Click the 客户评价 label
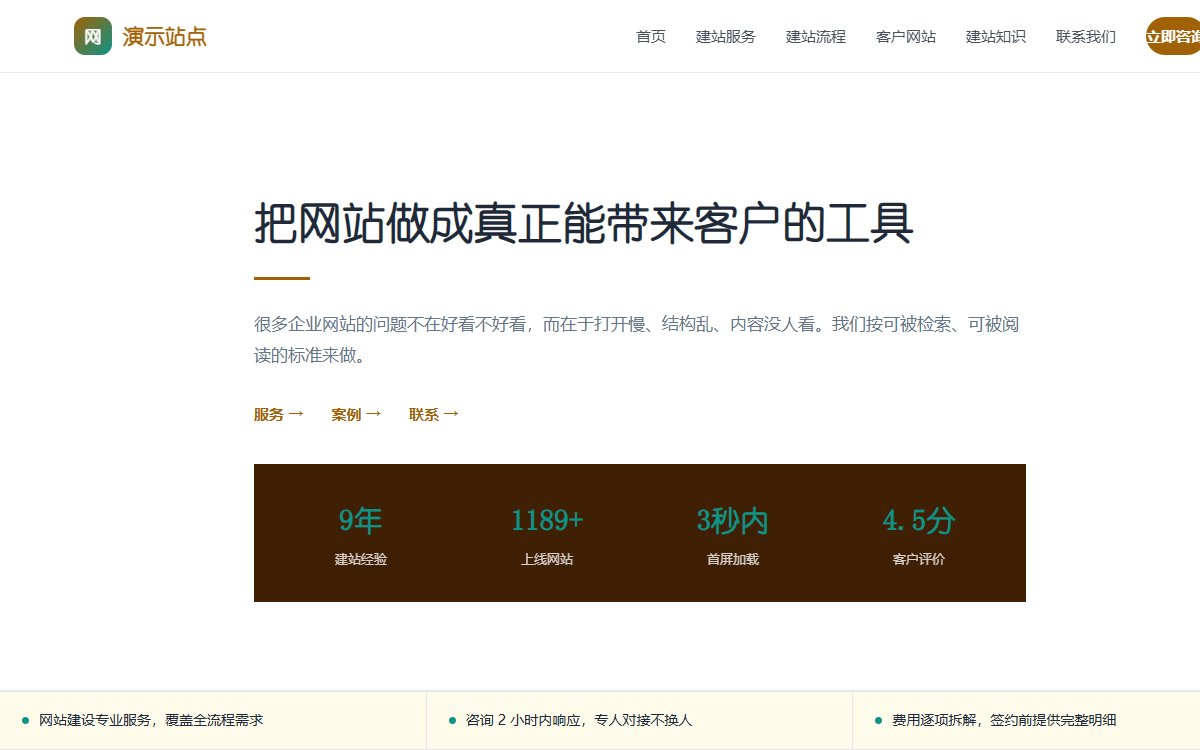Image resolution: width=1200 pixels, height=750 pixels. (919, 559)
